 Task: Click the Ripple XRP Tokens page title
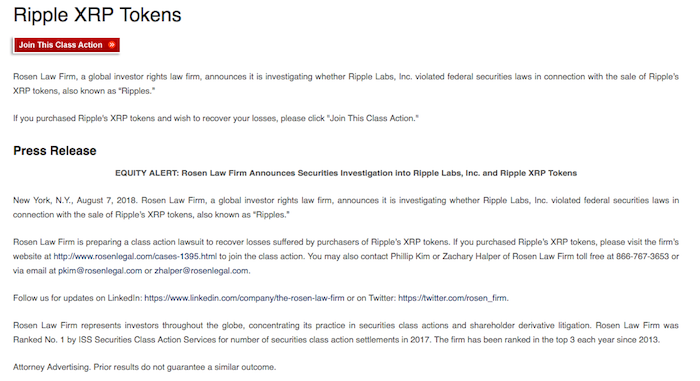click(x=97, y=15)
